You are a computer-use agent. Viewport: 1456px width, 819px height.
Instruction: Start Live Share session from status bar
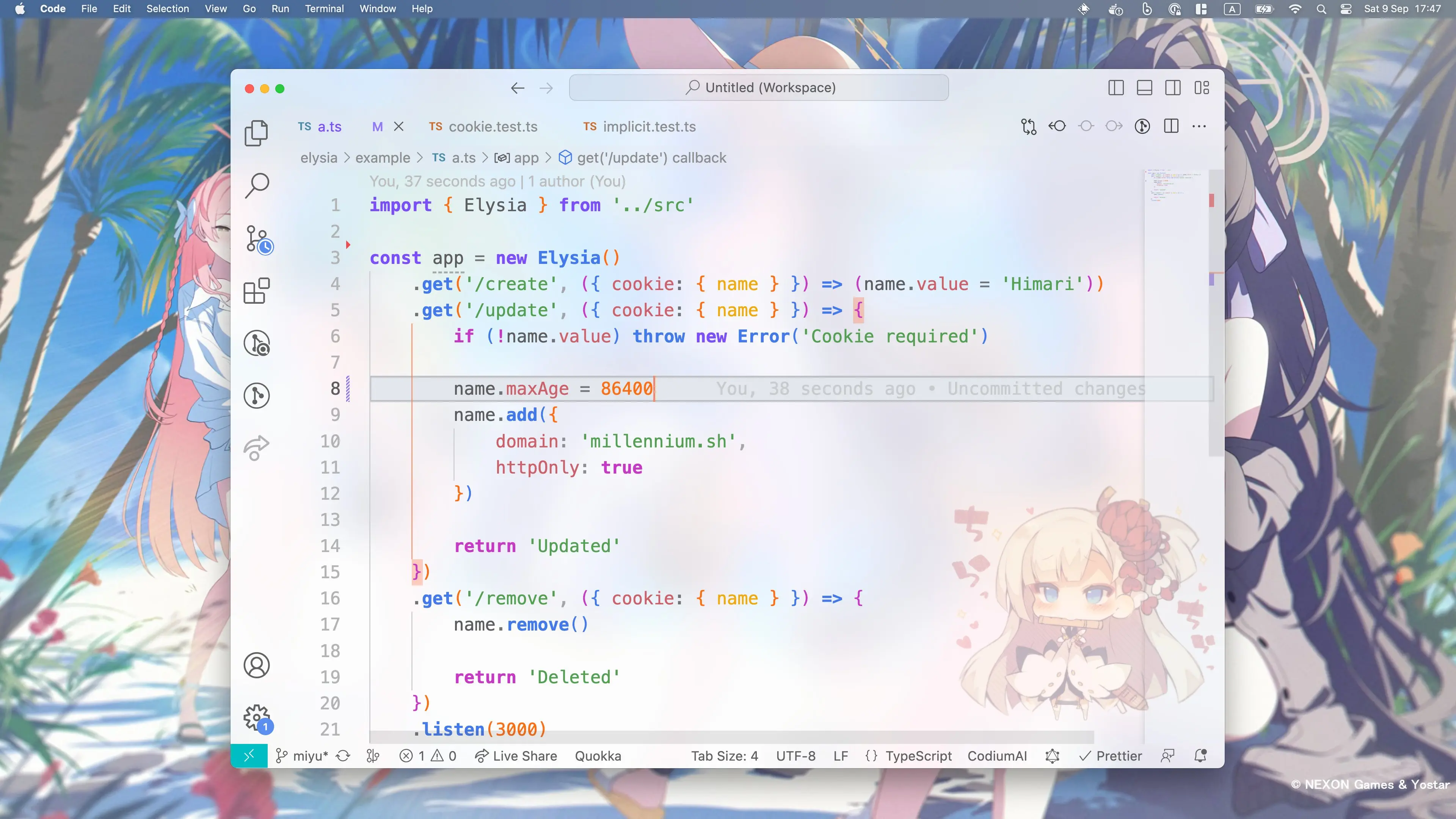pyautogui.click(x=516, y=756)
